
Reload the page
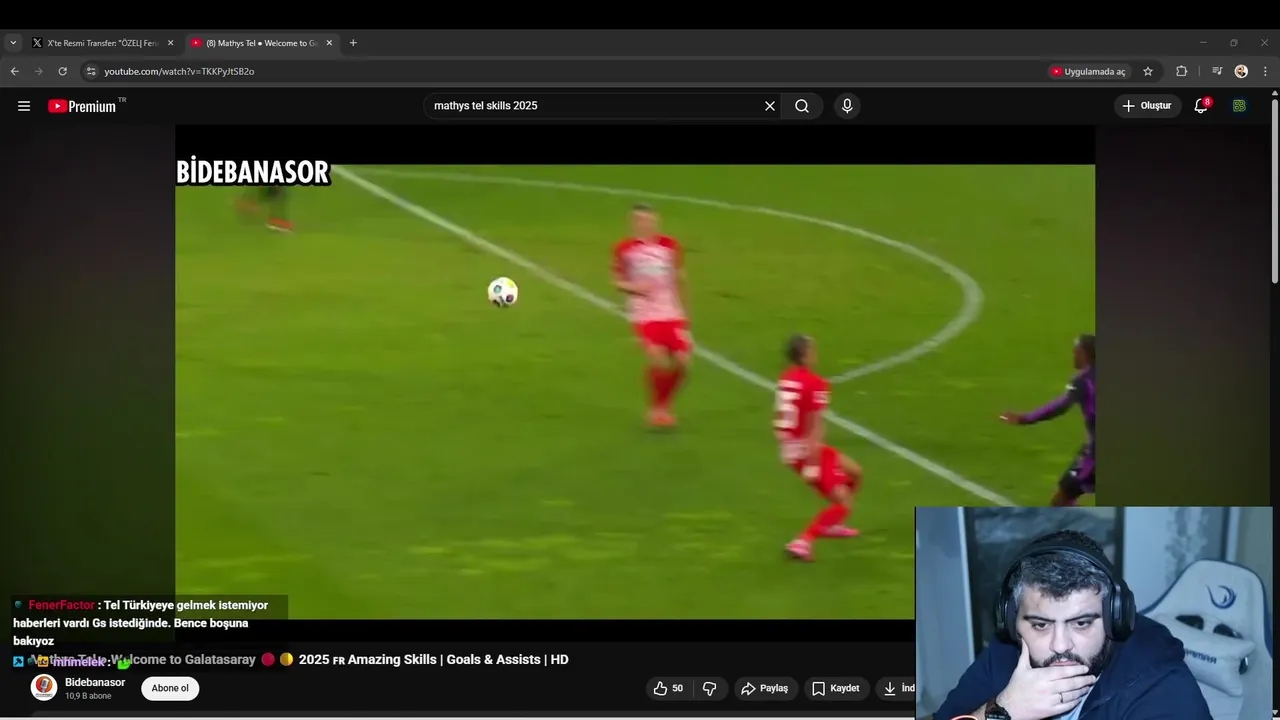point(62,71)
